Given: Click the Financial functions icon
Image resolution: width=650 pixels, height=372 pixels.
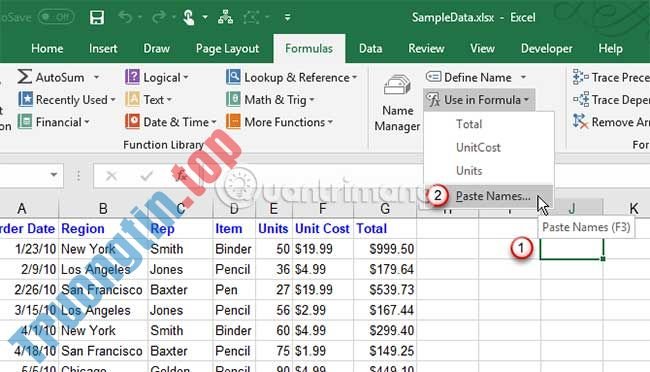Looking at the screenshot, I should [25, 122].
